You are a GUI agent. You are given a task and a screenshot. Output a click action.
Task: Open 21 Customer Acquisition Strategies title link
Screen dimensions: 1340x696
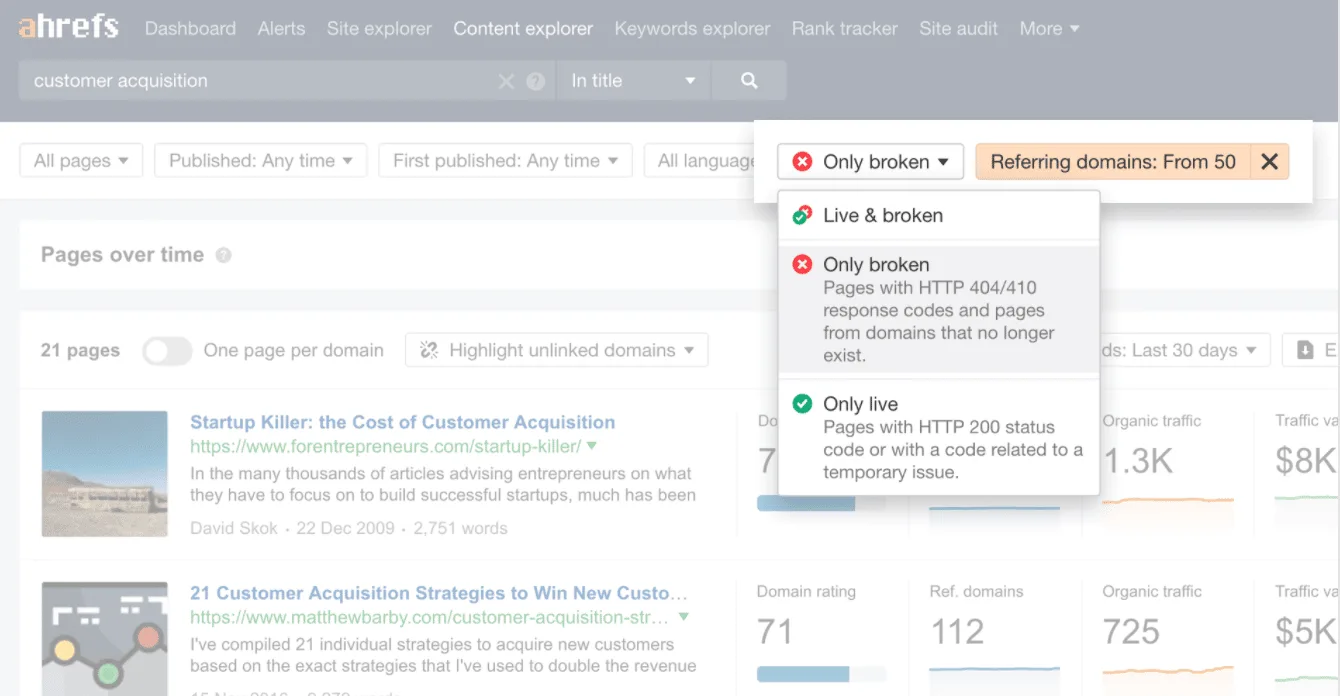(439, 593)
